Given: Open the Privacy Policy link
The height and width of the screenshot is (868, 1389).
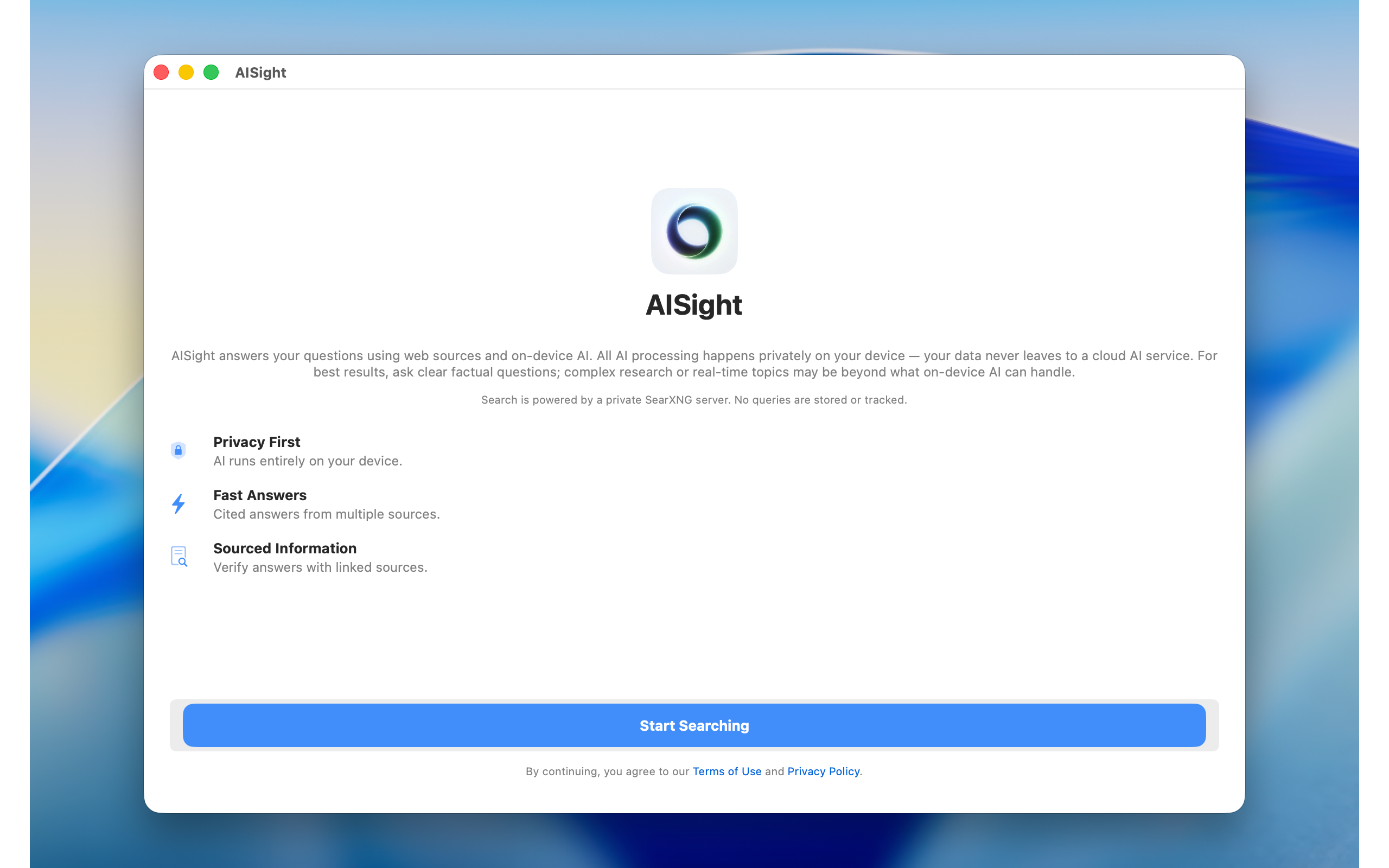Looking at the screenshot, I should (823, 771).
